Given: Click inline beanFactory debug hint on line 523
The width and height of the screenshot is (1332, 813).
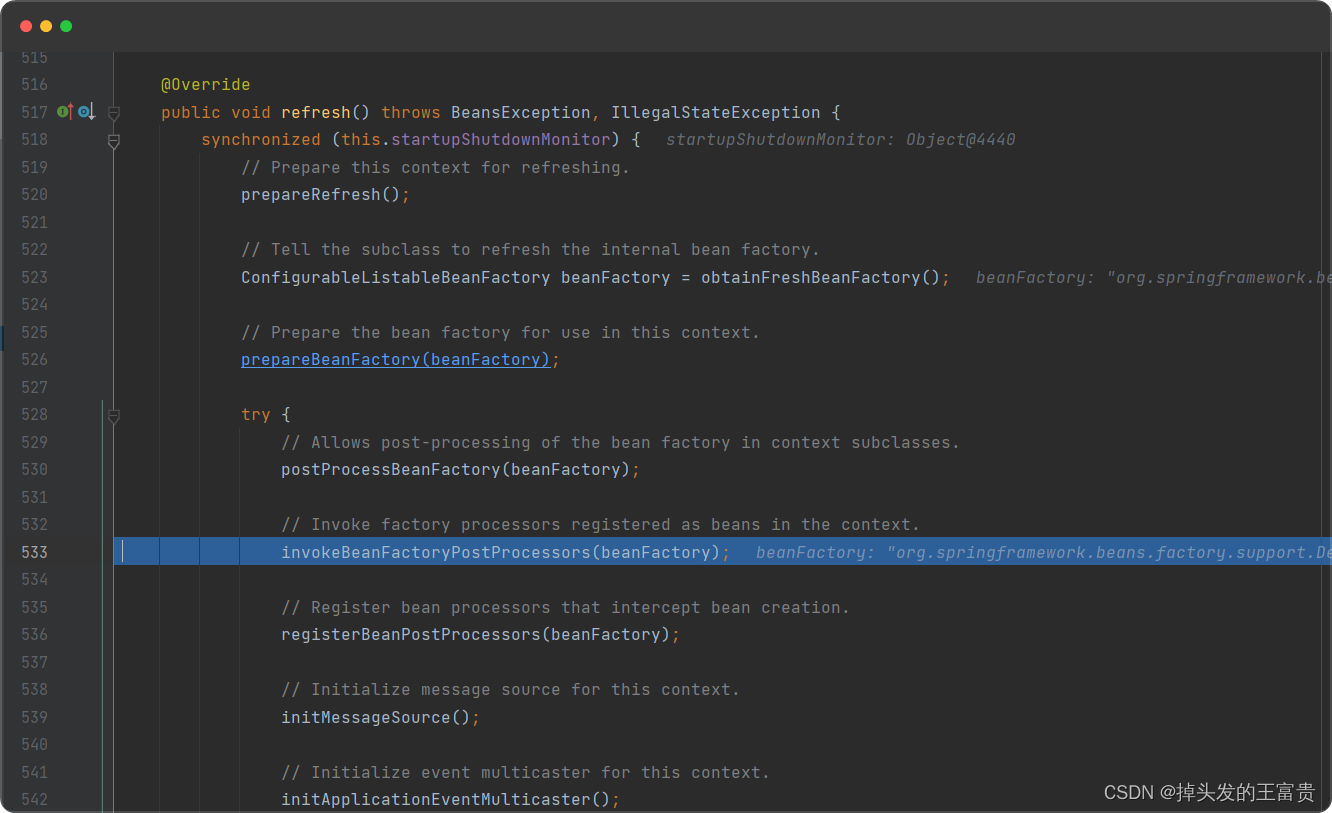Looking at the screenshot, I should 1153,278.
